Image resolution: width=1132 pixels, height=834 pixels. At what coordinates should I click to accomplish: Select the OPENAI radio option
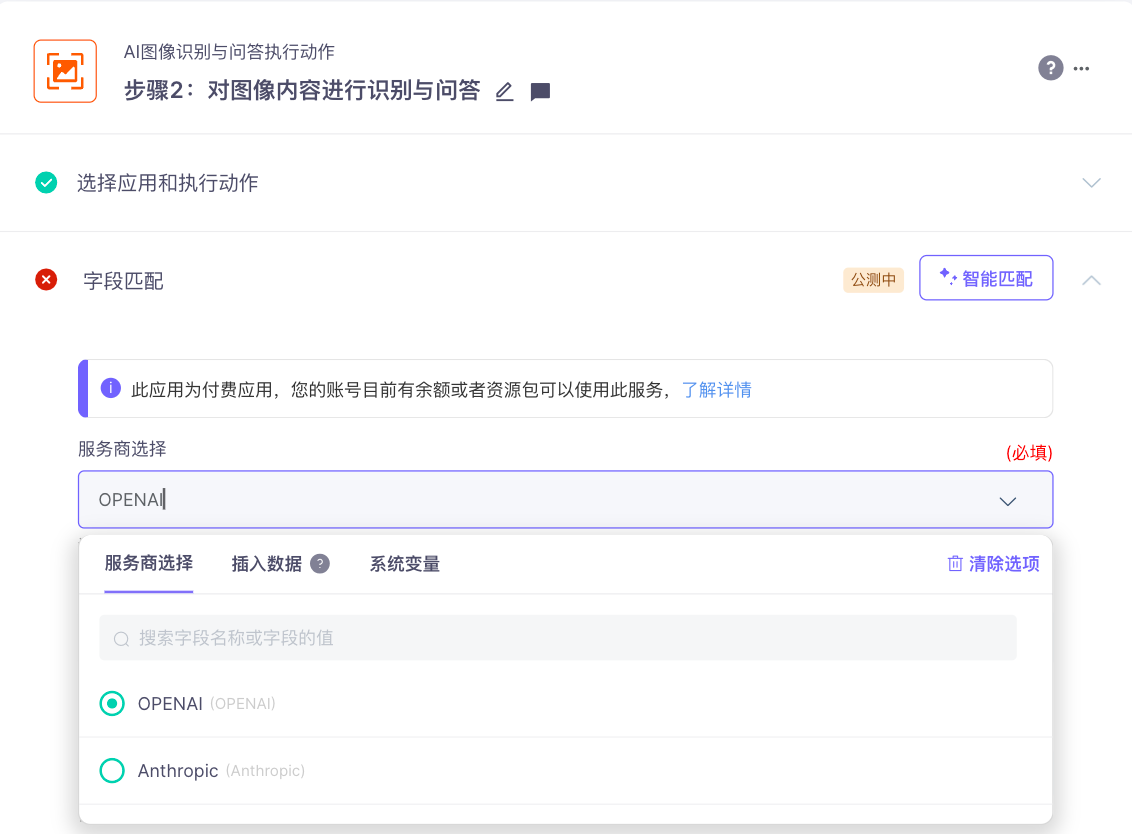pos(112,703)
